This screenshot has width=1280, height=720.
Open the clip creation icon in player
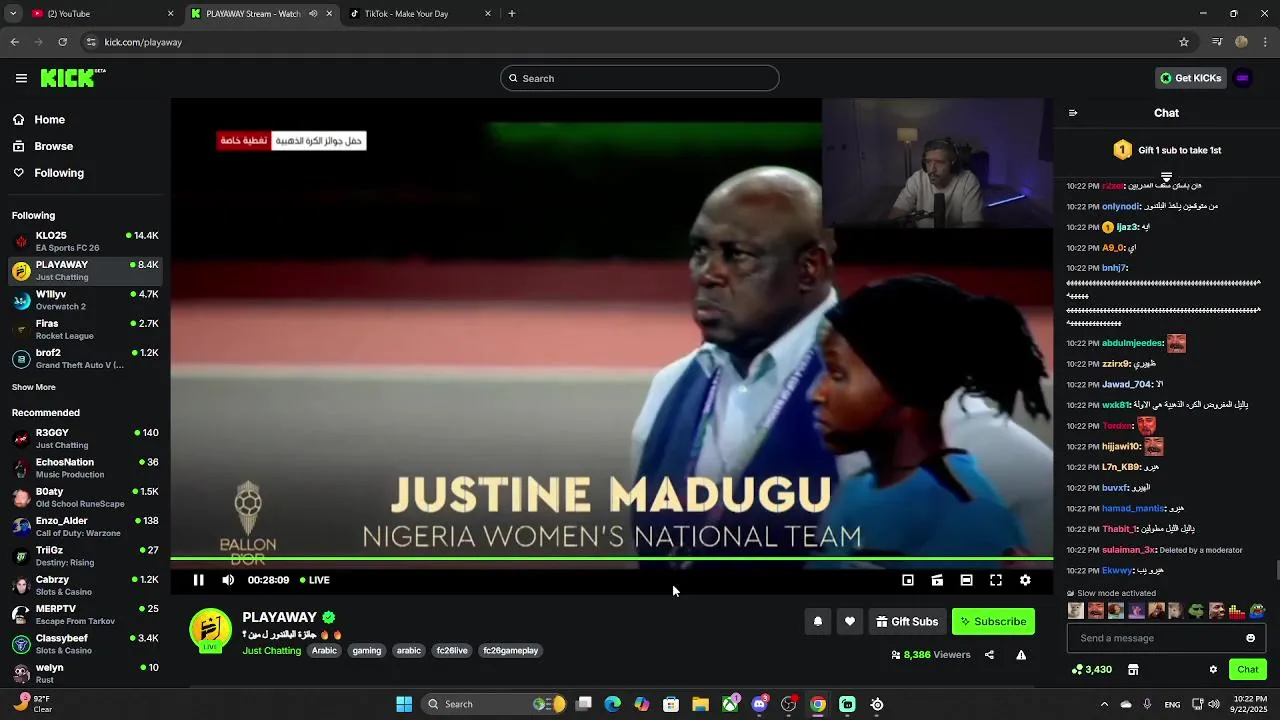(937, 580)
